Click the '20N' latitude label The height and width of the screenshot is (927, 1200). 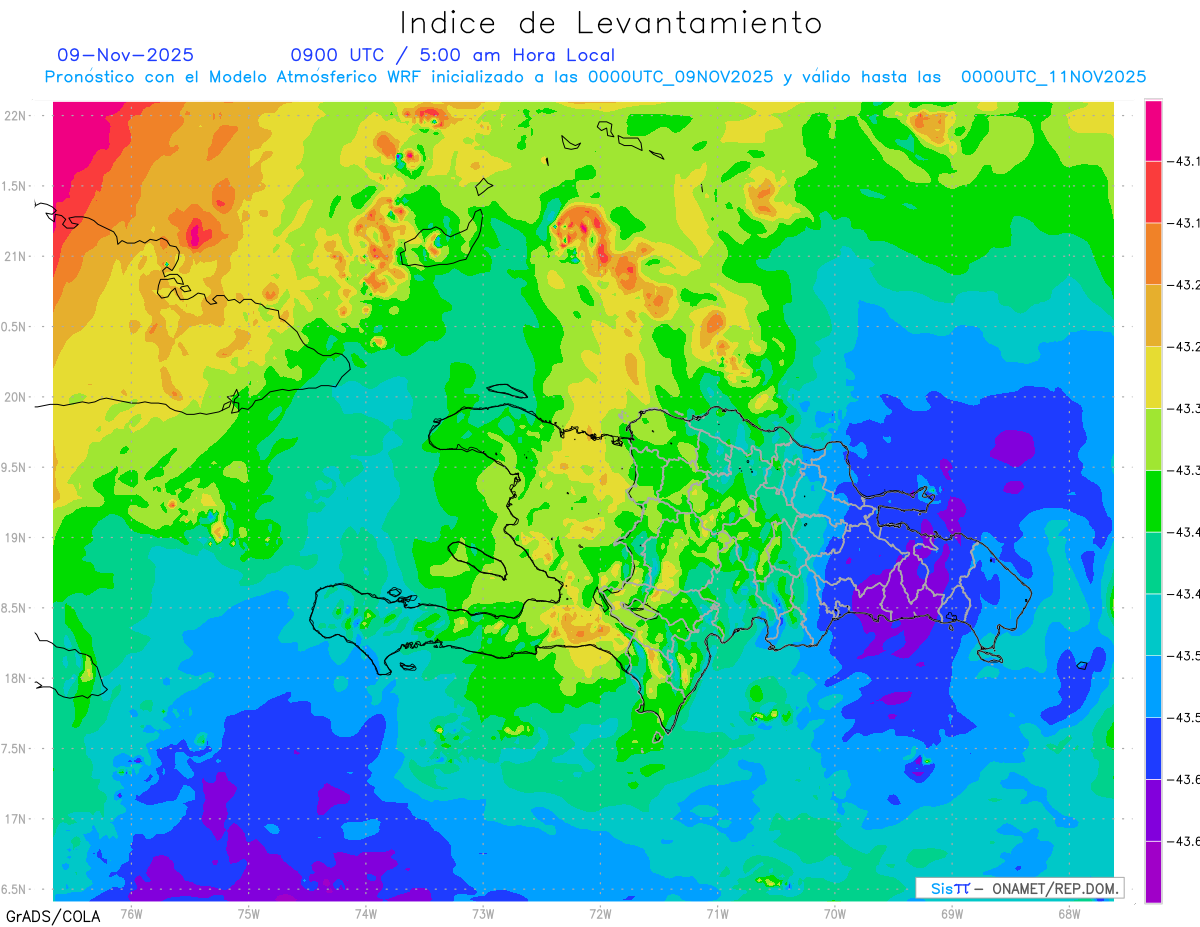tap(15, 397)
